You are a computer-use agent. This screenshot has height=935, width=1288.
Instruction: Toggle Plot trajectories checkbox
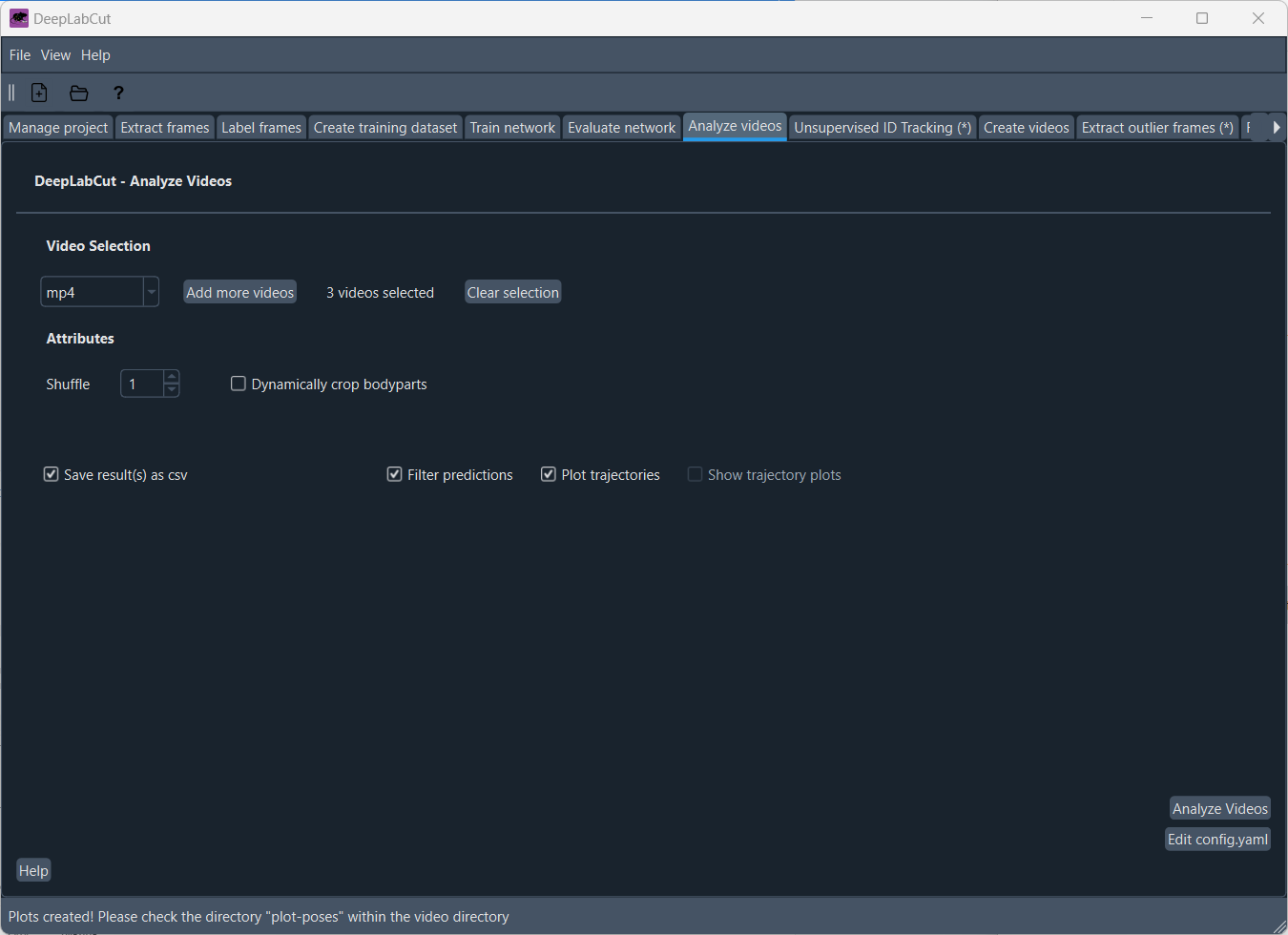549,474
